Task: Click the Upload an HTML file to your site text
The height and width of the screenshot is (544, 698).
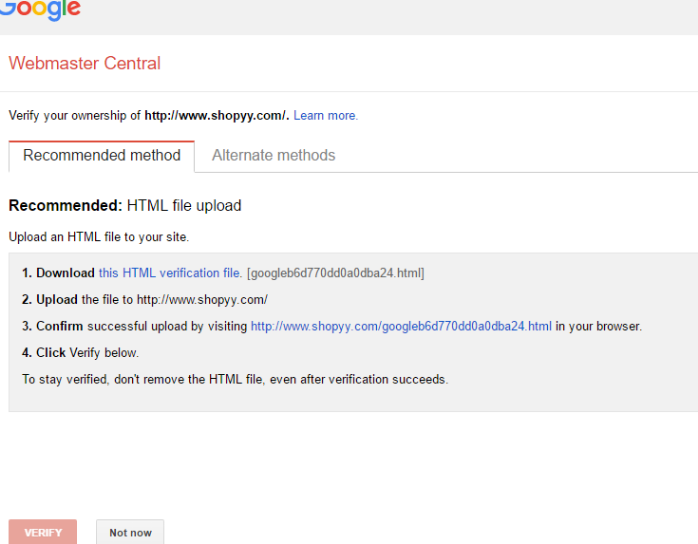Action: (99, 237)
